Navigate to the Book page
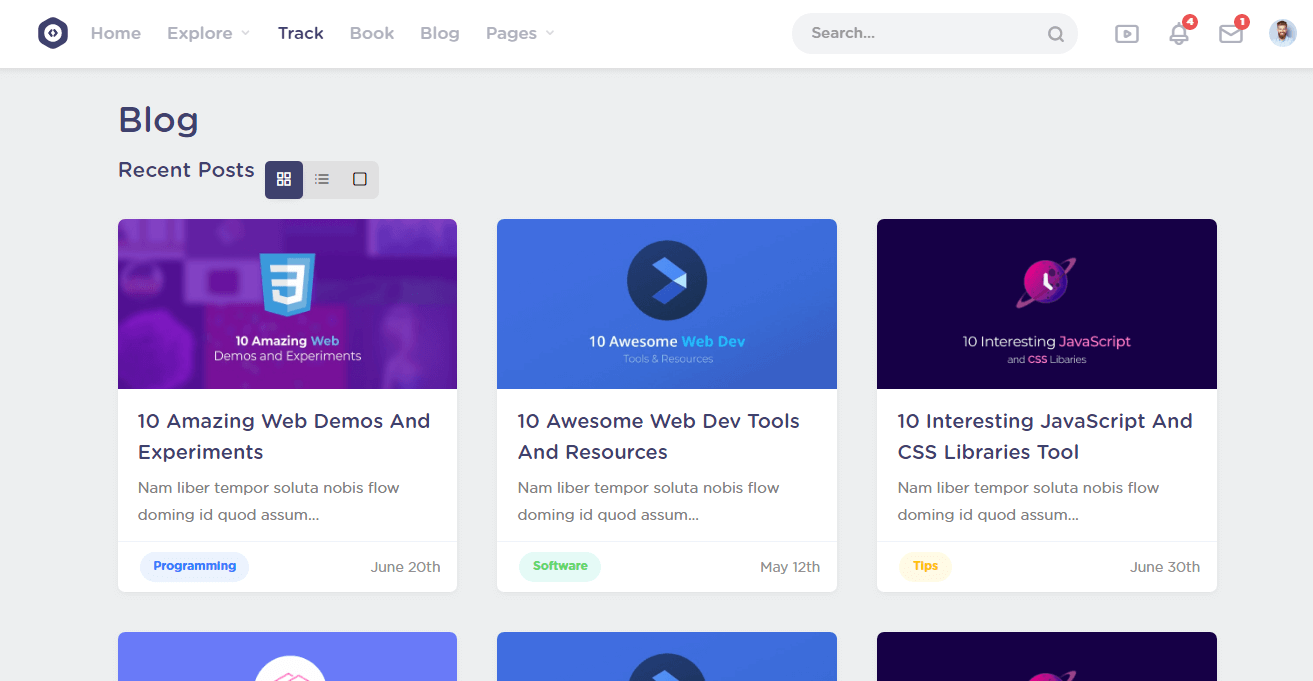The height and width of the screenshot is (681, 1313). (372, 33)
